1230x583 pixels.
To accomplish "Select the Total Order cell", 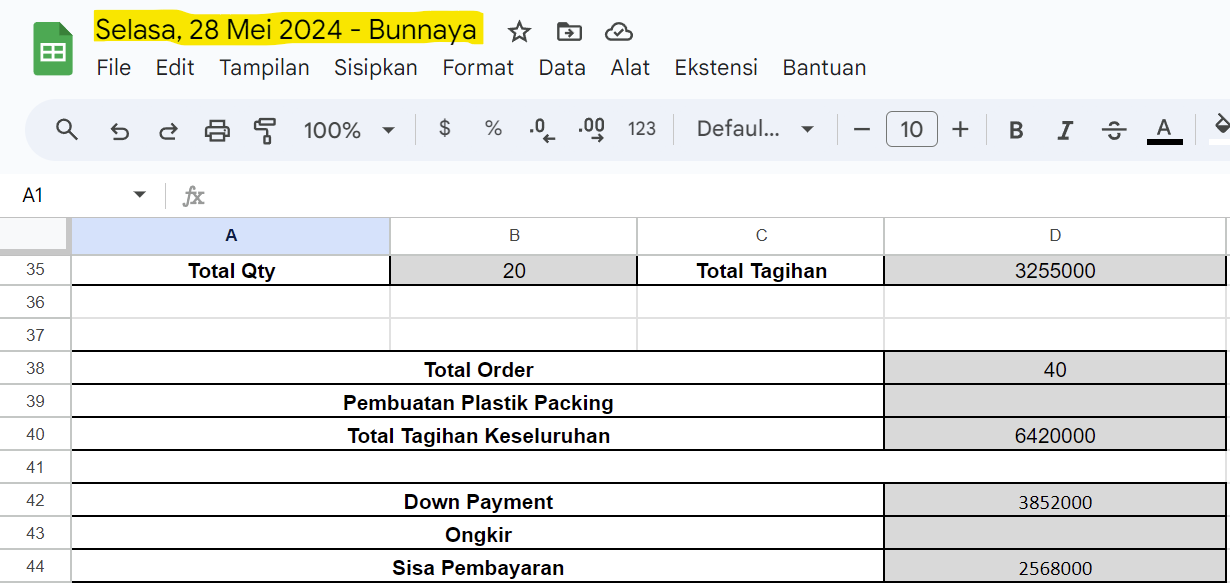I will (478, 369).
